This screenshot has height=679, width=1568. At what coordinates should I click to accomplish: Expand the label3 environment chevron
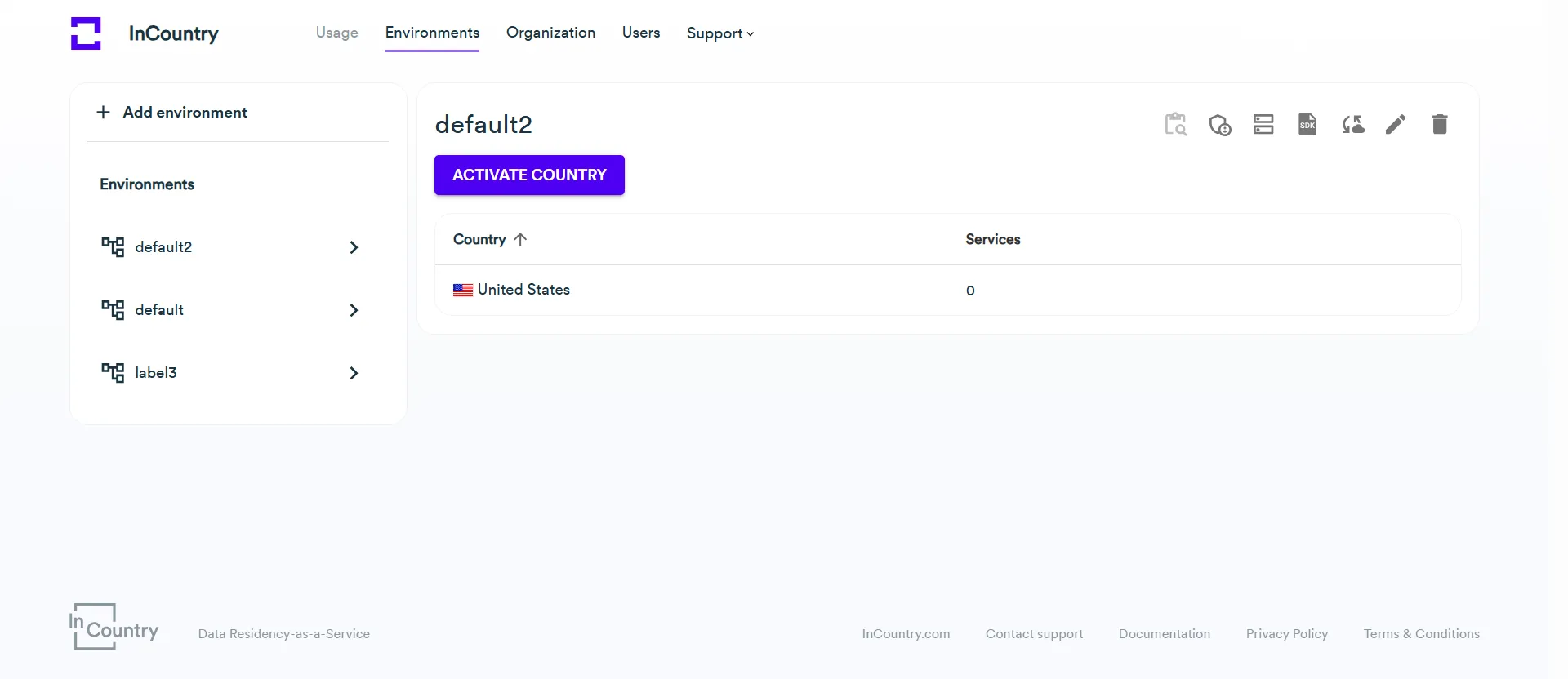click(x=354, y=373)
